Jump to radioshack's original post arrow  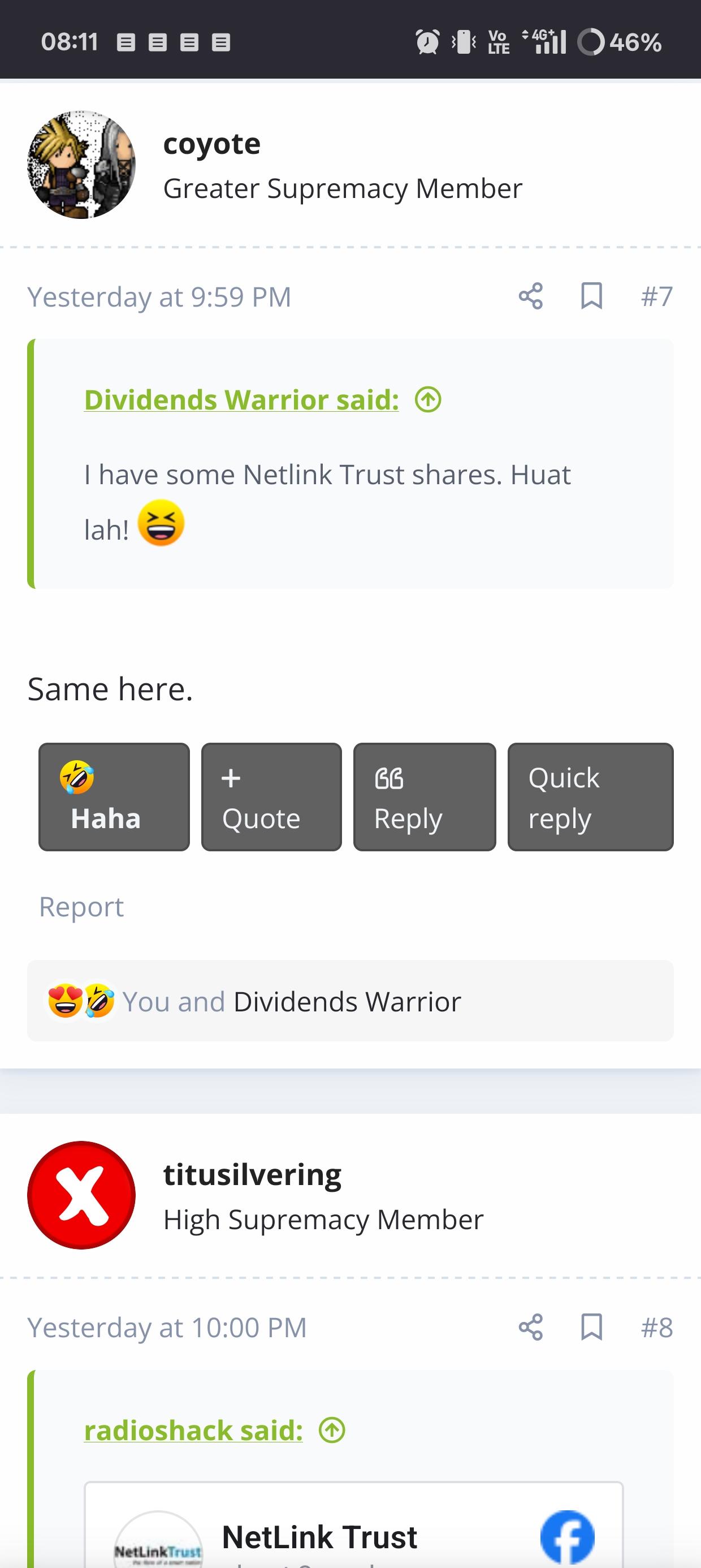click(332, 1430)
